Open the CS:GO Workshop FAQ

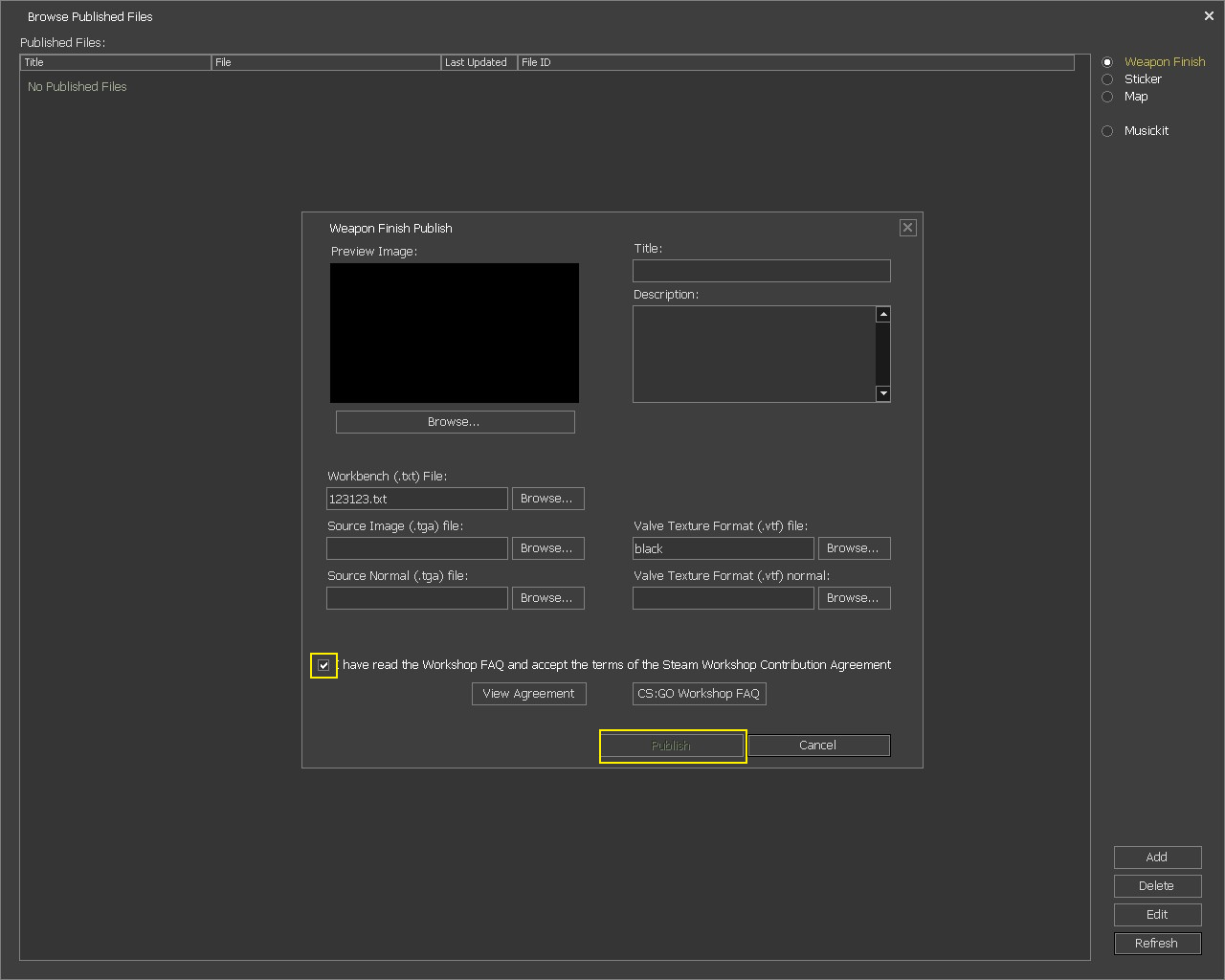(699, 694)
